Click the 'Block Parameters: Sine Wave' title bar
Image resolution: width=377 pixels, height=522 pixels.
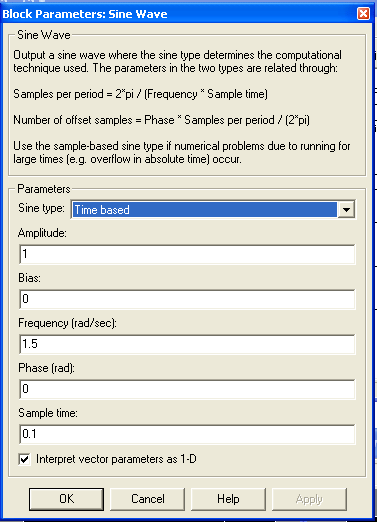pos(180,14)
